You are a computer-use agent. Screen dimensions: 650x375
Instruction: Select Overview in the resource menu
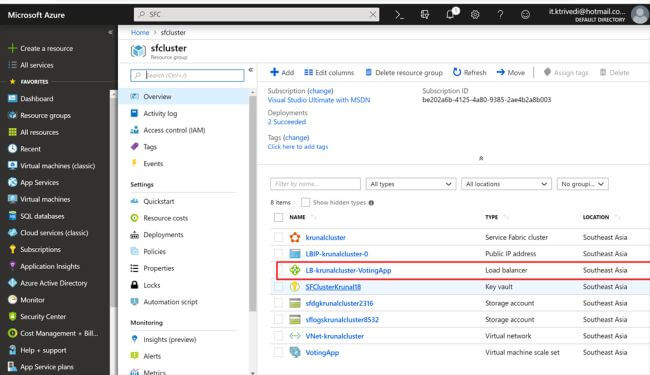click(x=184, y=97)
